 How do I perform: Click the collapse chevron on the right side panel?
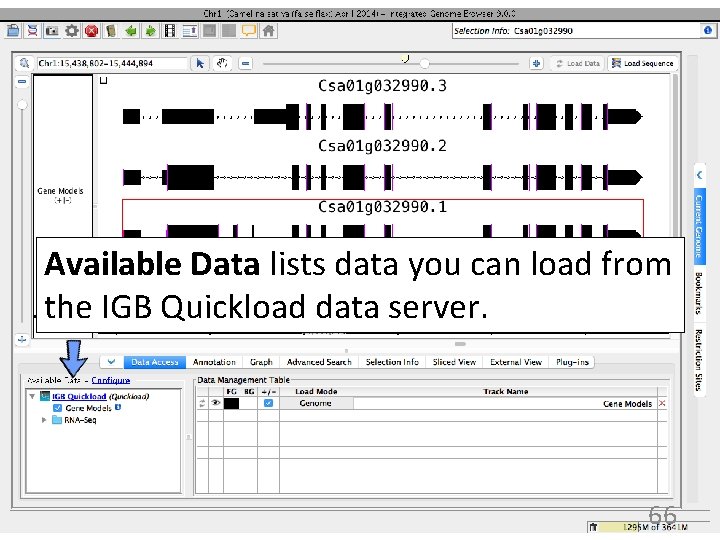(699, 175)
